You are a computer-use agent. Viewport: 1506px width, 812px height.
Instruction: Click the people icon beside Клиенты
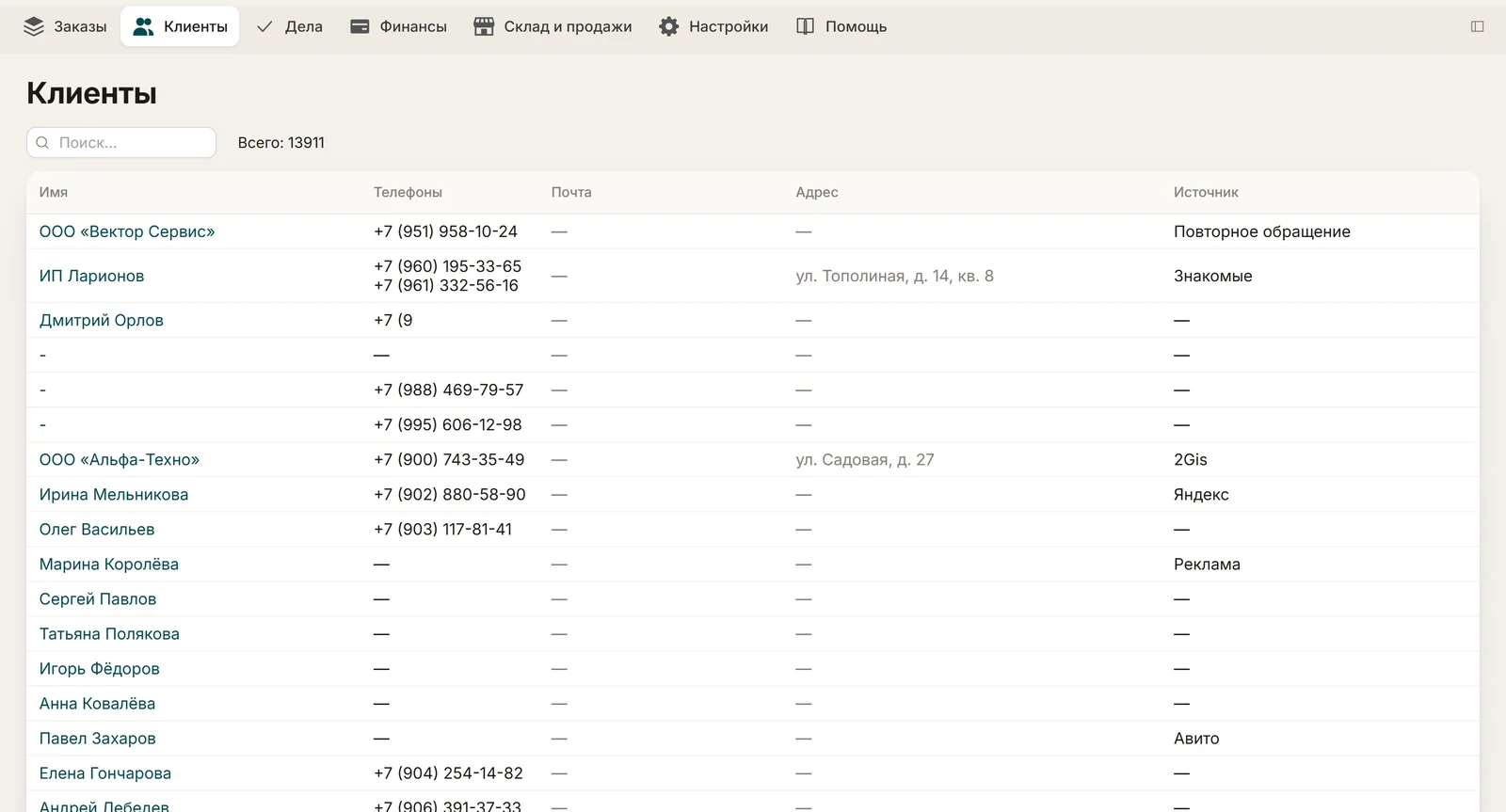[143, 26]
